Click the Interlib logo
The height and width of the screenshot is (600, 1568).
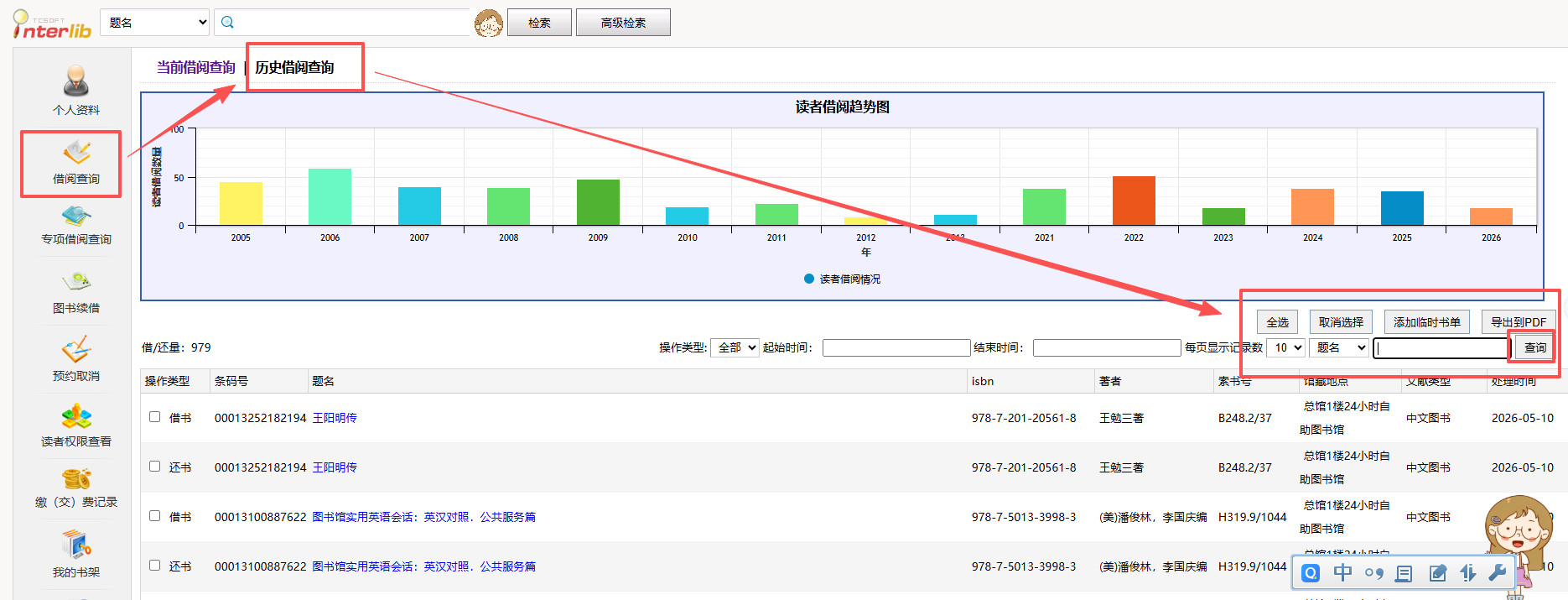pos(52,25)
